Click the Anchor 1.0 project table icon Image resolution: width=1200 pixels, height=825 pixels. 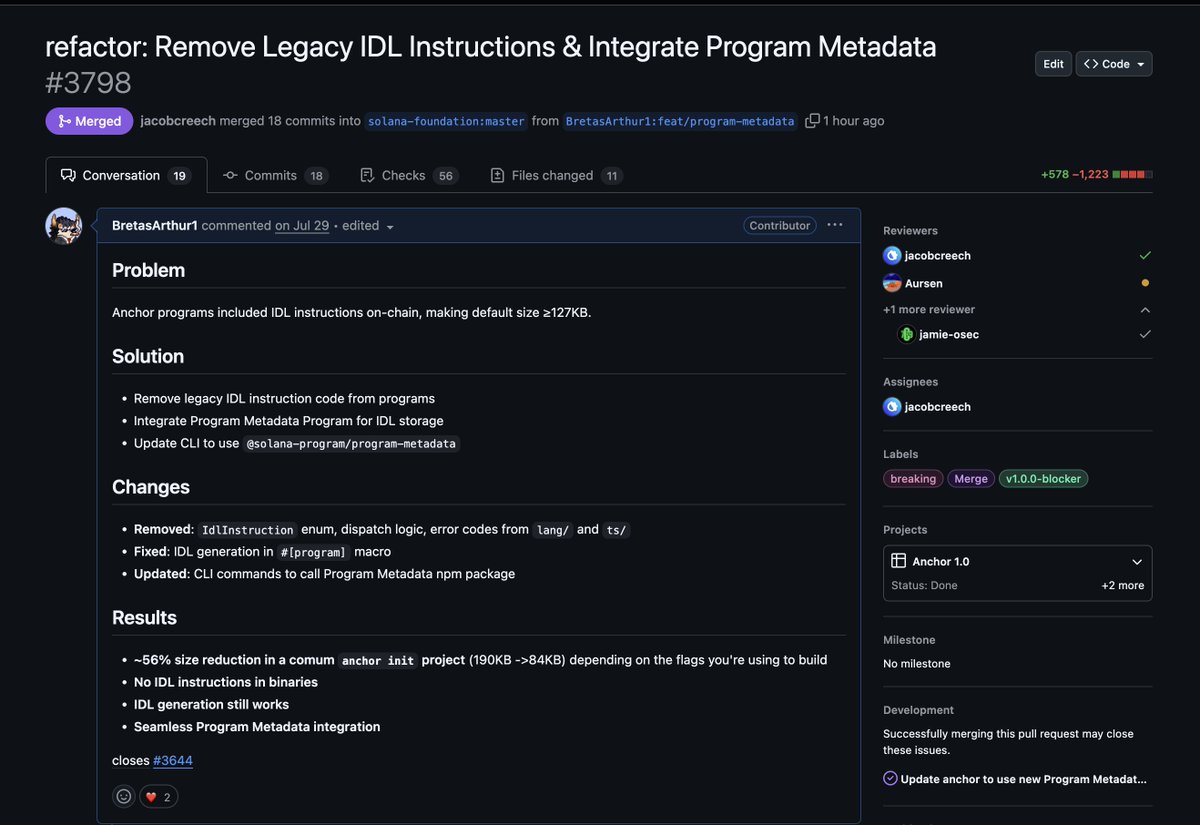pos(899,562)
